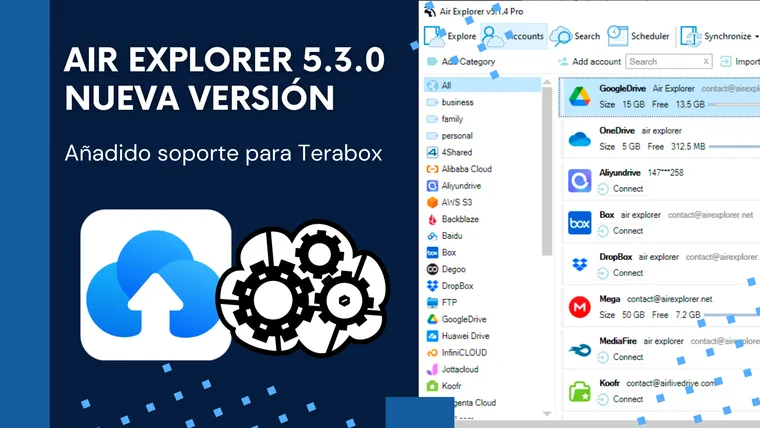Switch to the Accounts view
Screen dimensions: 760x428
514,36
